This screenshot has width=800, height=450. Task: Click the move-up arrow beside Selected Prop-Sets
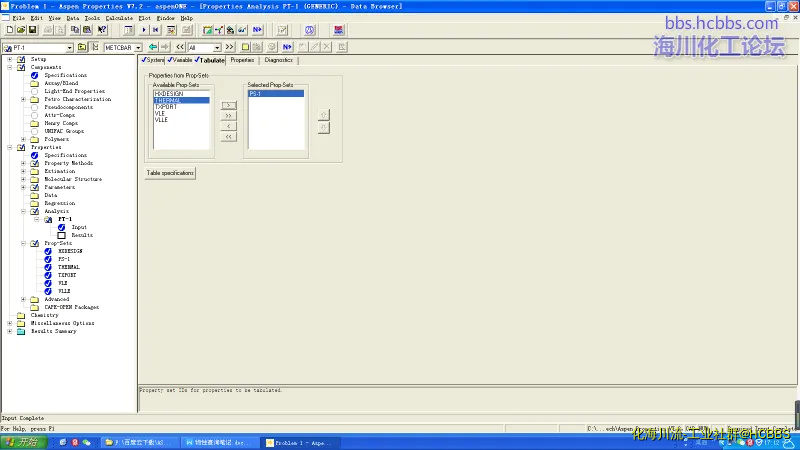coord(323,115)
